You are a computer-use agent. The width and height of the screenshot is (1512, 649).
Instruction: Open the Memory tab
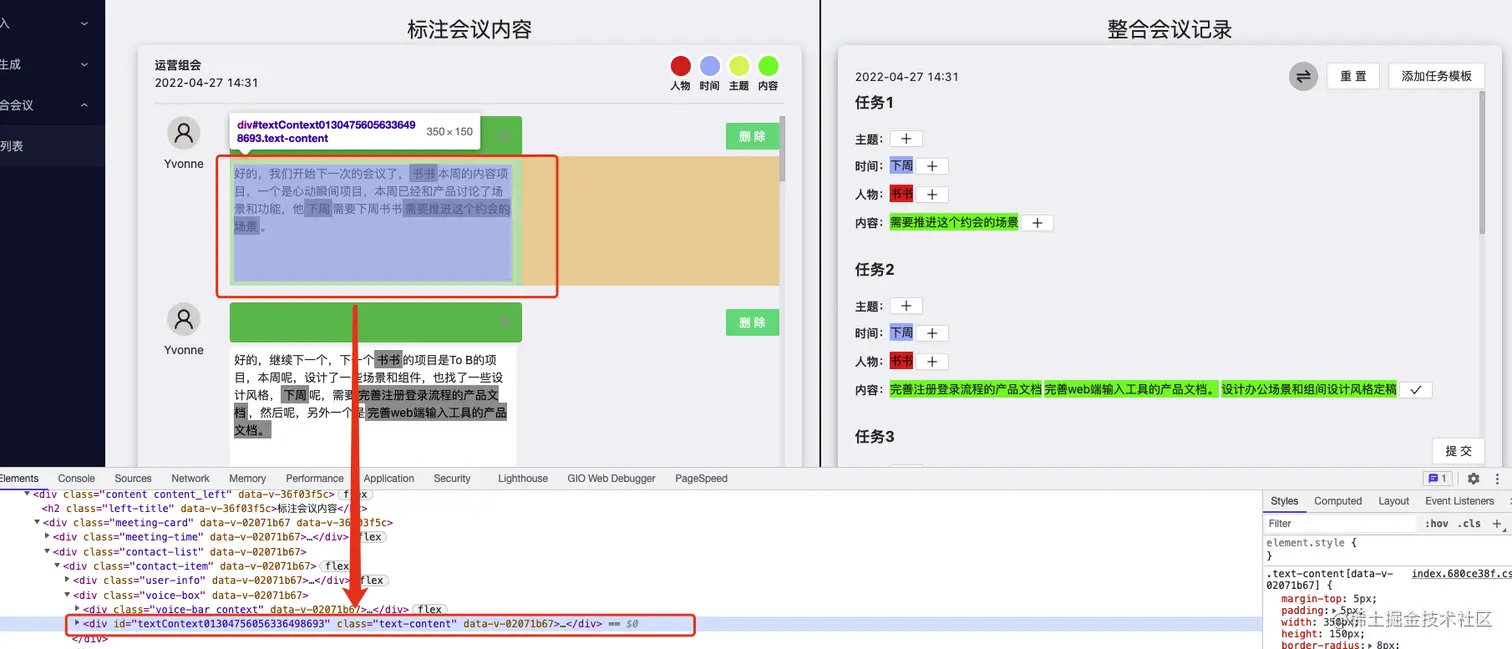coord(247,479)
